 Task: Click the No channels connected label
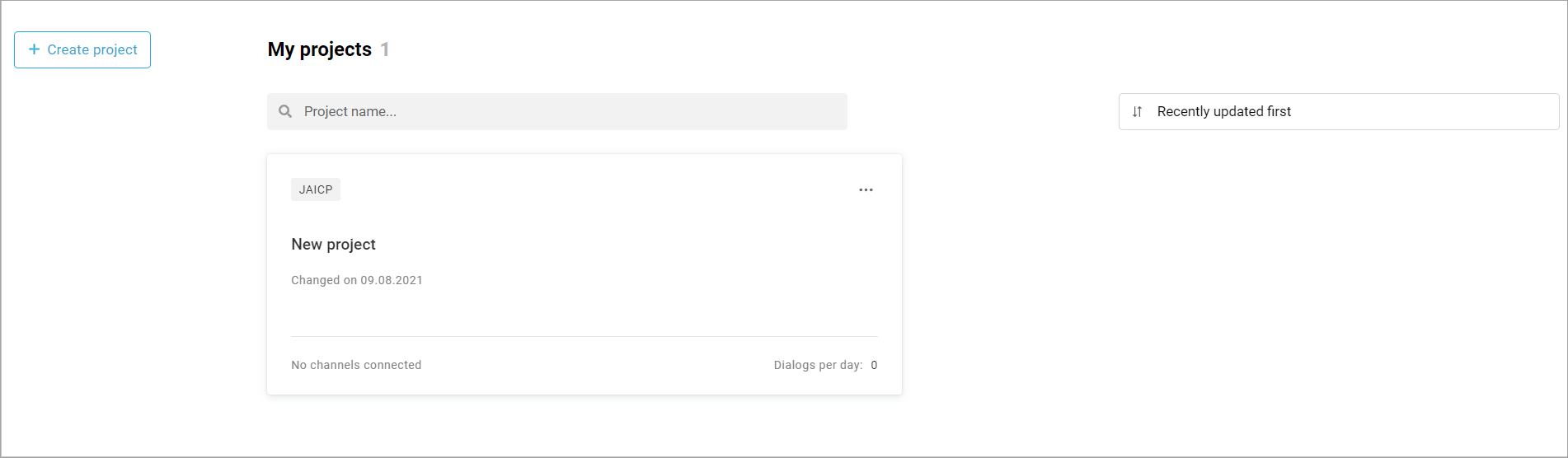(356, 365)
